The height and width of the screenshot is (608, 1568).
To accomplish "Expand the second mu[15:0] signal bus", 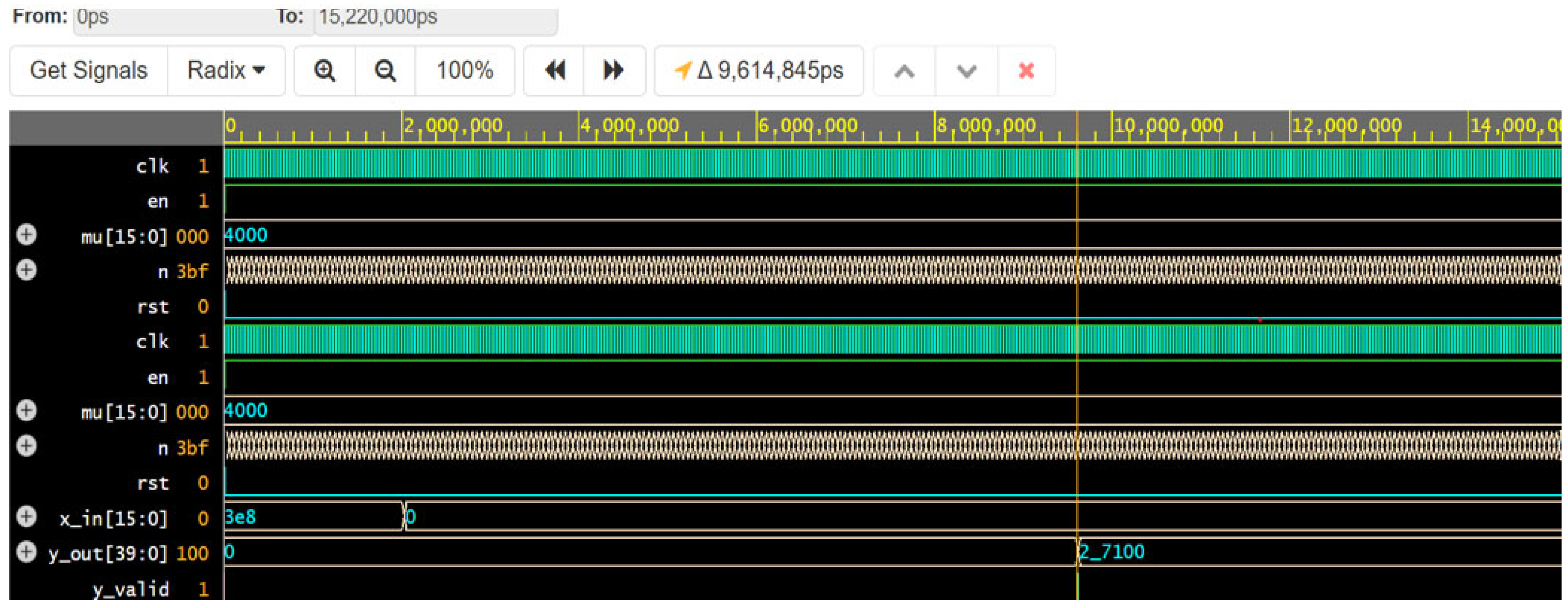I will pyautogui.click(x=26, y=410).
